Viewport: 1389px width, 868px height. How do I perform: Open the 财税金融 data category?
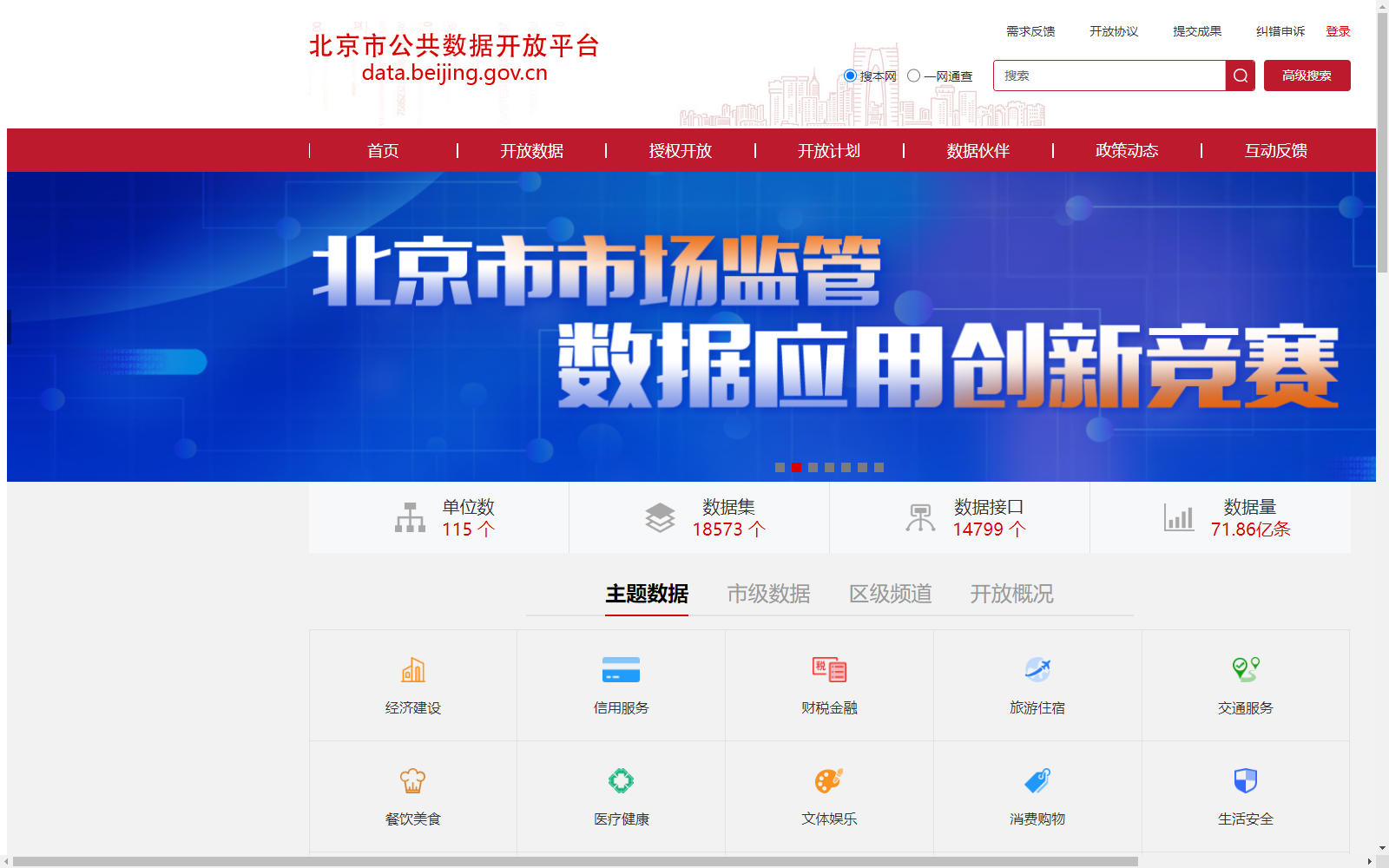click(829, 670)
